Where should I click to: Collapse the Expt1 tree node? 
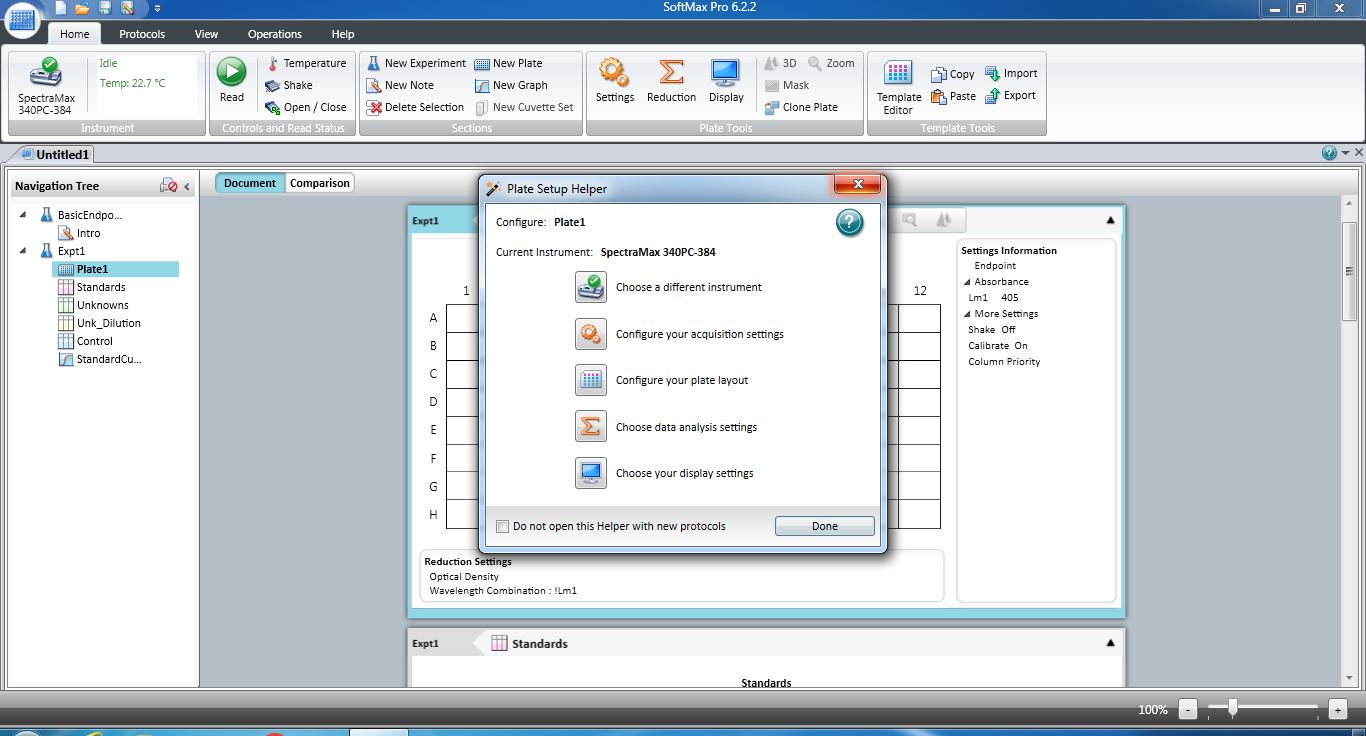(24, 251)
